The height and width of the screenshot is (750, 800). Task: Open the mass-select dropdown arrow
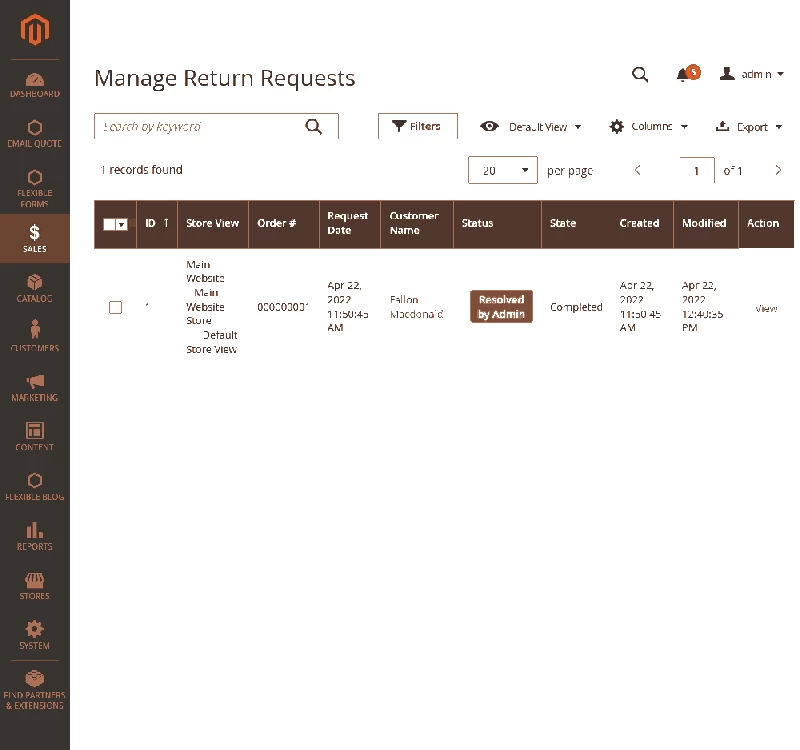121,224
